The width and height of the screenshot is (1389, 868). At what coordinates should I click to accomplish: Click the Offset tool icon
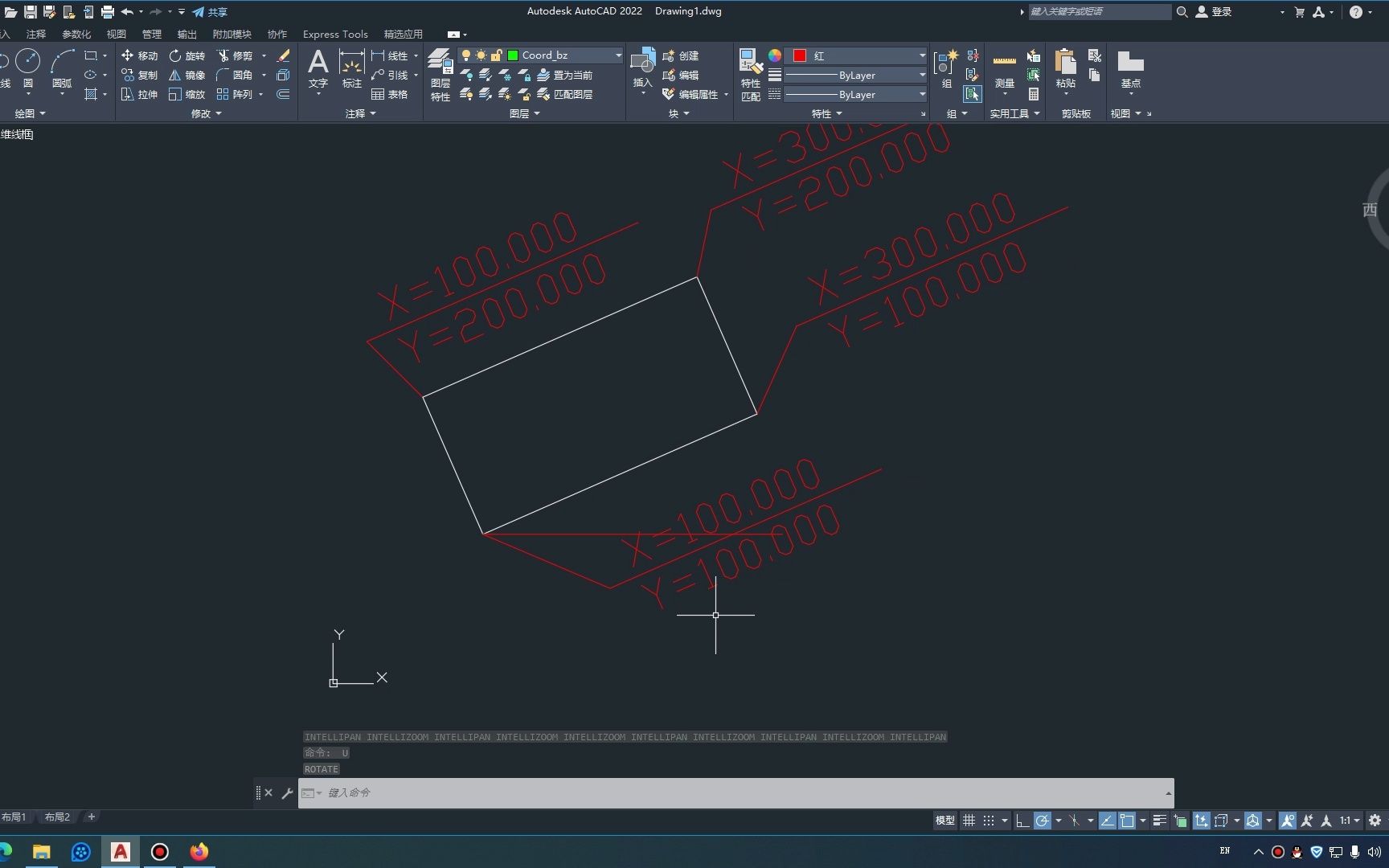pyautogui.click(x=283, y=94)
